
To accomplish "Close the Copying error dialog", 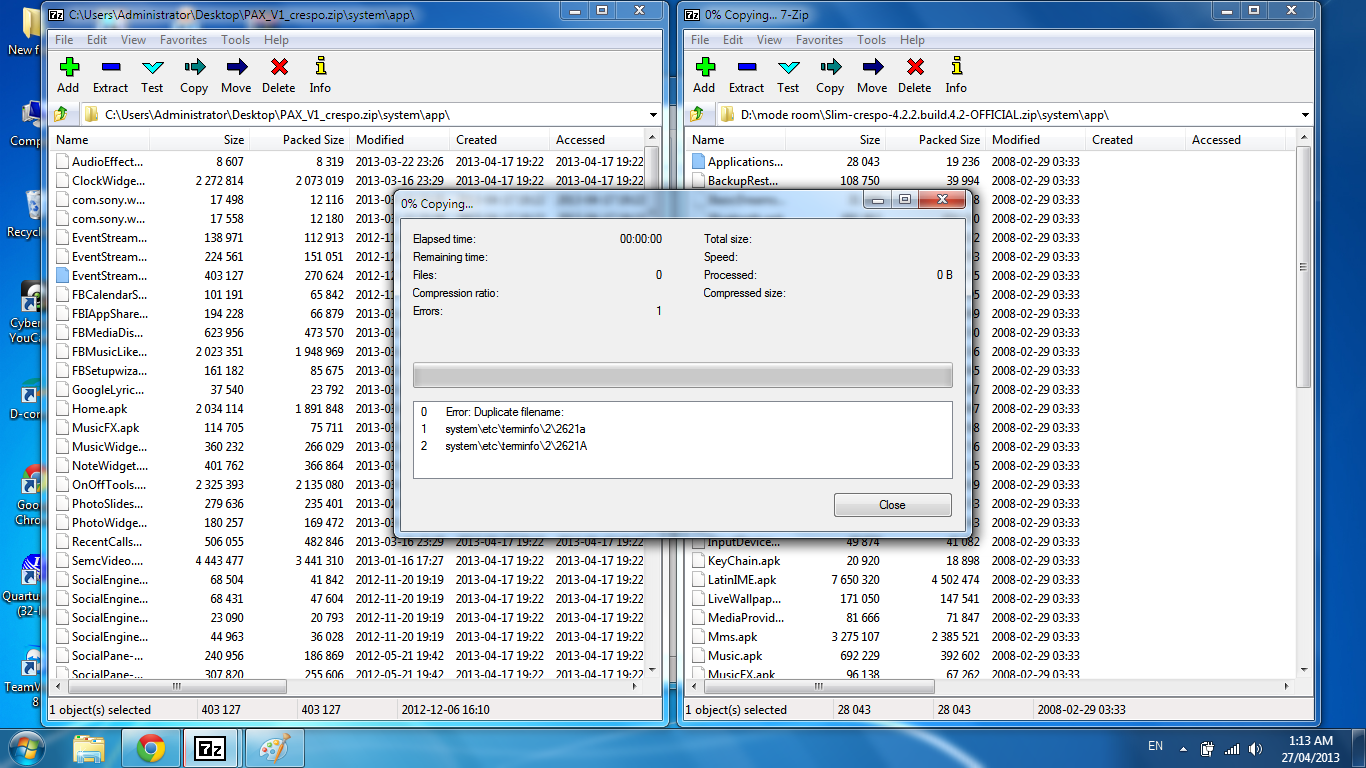I will [x=892, y=505].
